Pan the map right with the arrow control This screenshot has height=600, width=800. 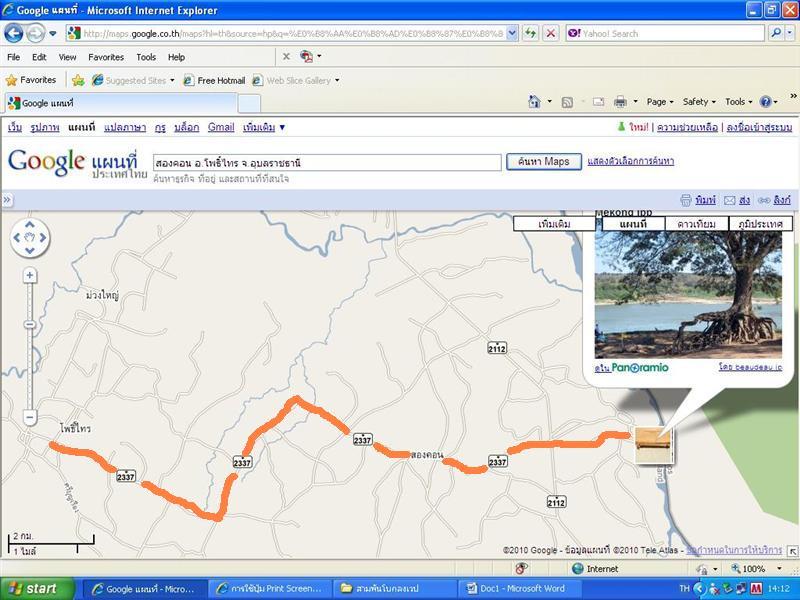(43, 237)
